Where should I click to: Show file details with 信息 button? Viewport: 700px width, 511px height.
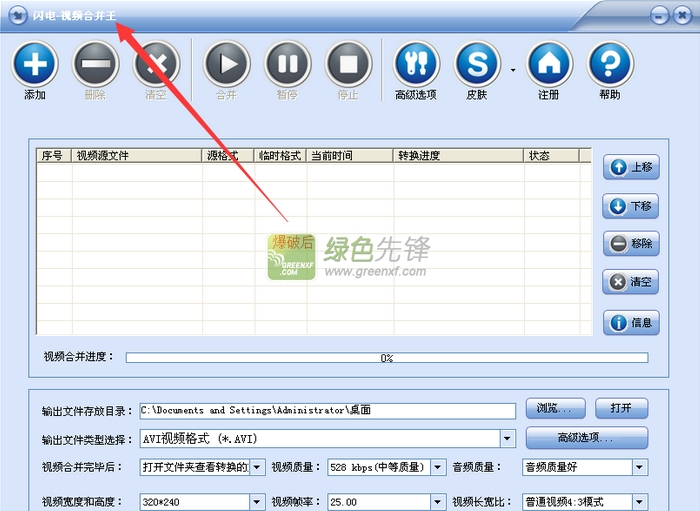631,322
